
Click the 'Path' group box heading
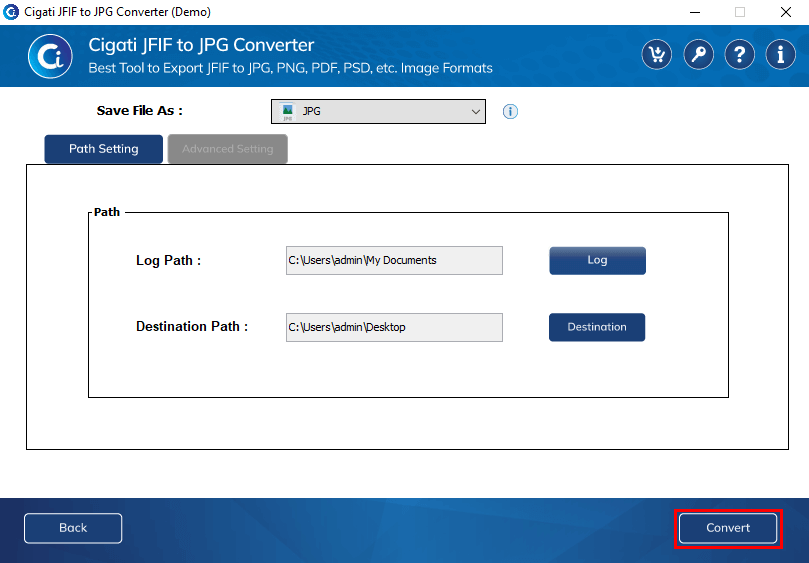pos(107,212)
